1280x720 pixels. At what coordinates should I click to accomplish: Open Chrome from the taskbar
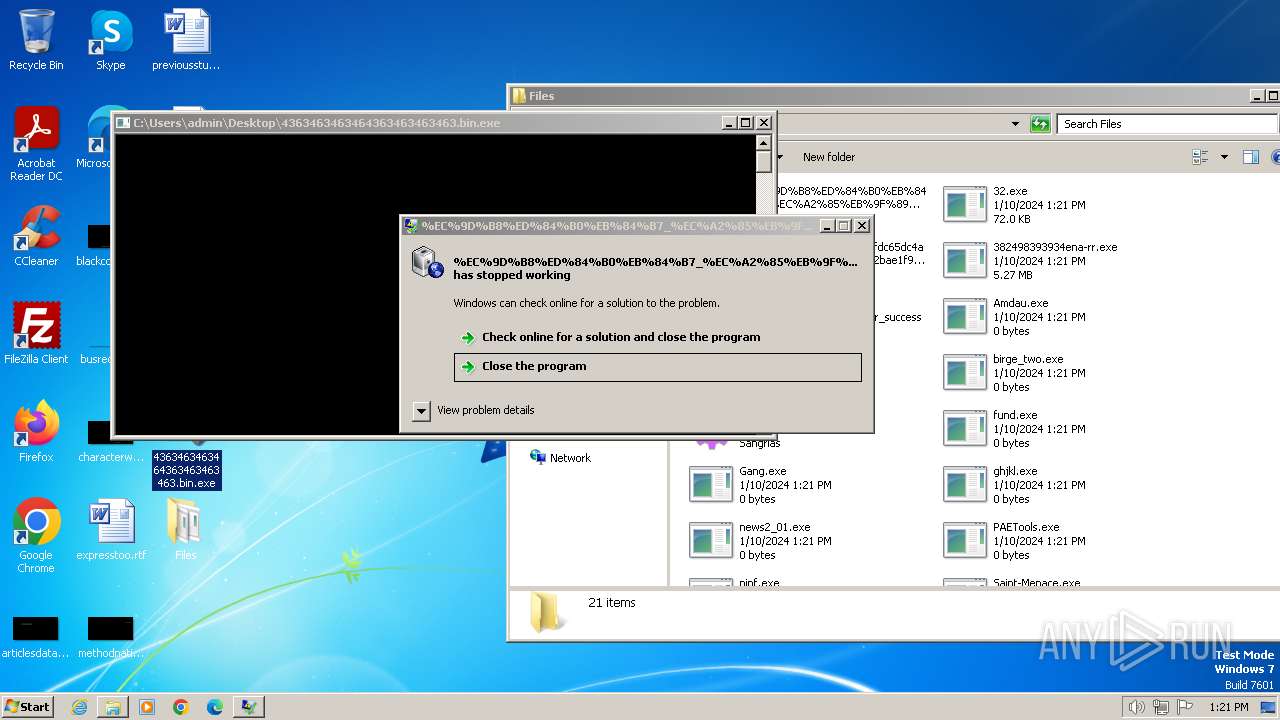(x=181, y=707)
